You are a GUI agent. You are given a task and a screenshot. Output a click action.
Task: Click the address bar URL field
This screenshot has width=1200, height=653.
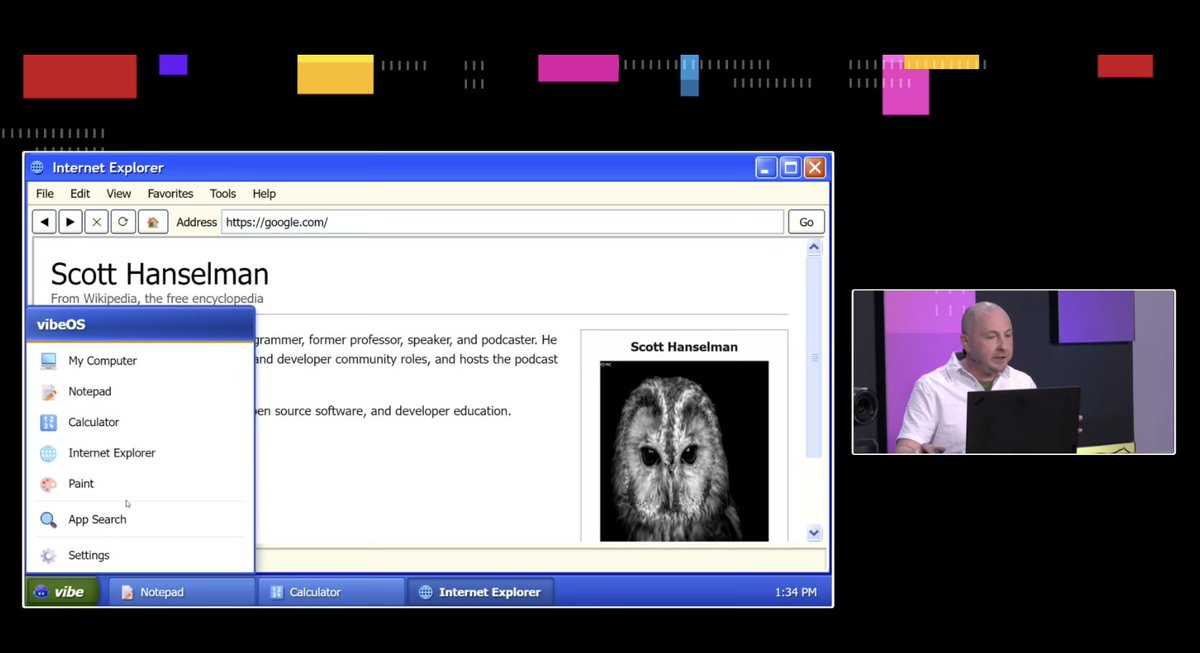(x=502, y=222)
